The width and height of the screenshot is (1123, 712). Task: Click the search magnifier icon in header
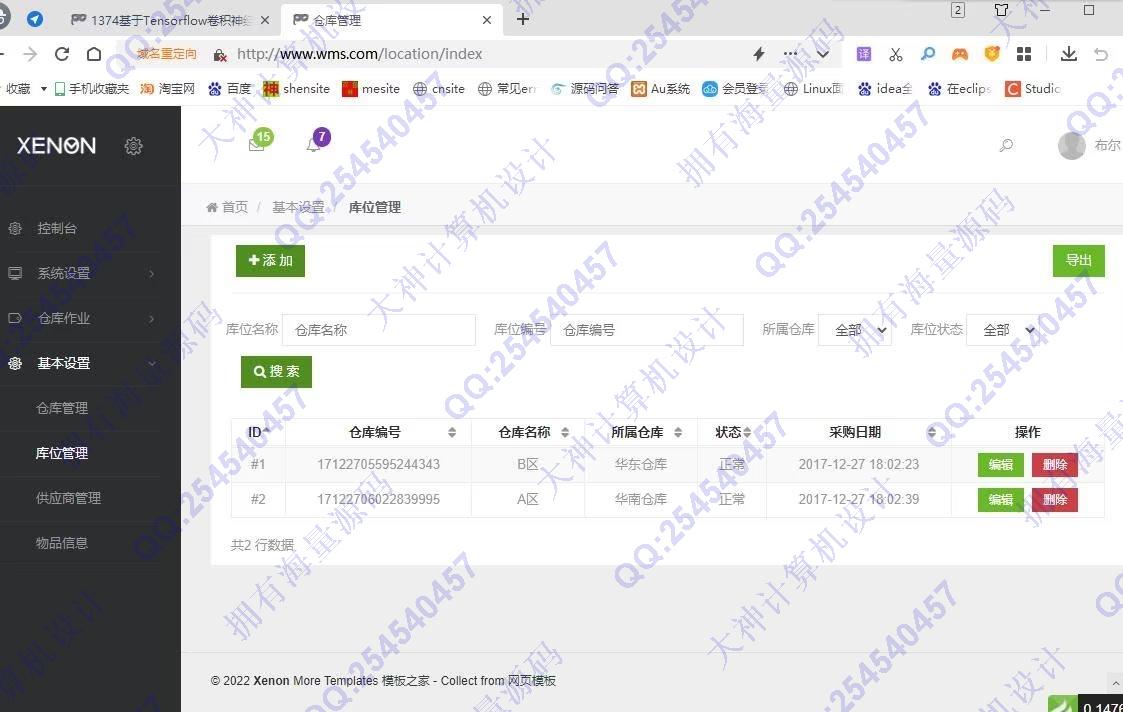[1006, 145]
